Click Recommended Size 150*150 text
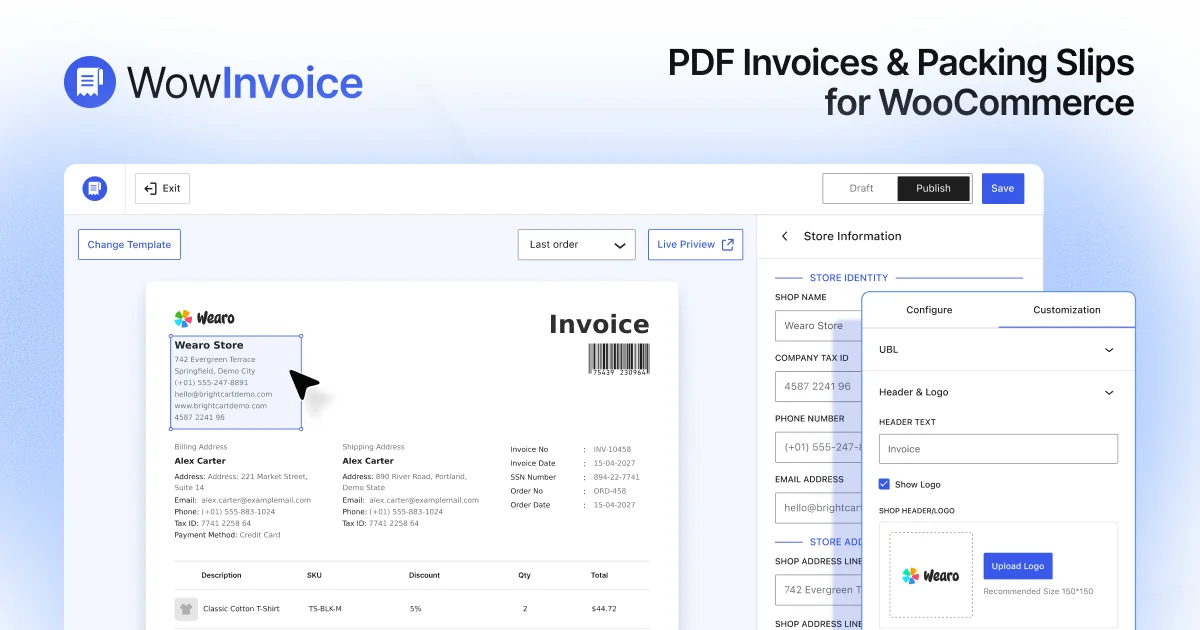The image size is (1200, 630). [x=1038, y=591]
